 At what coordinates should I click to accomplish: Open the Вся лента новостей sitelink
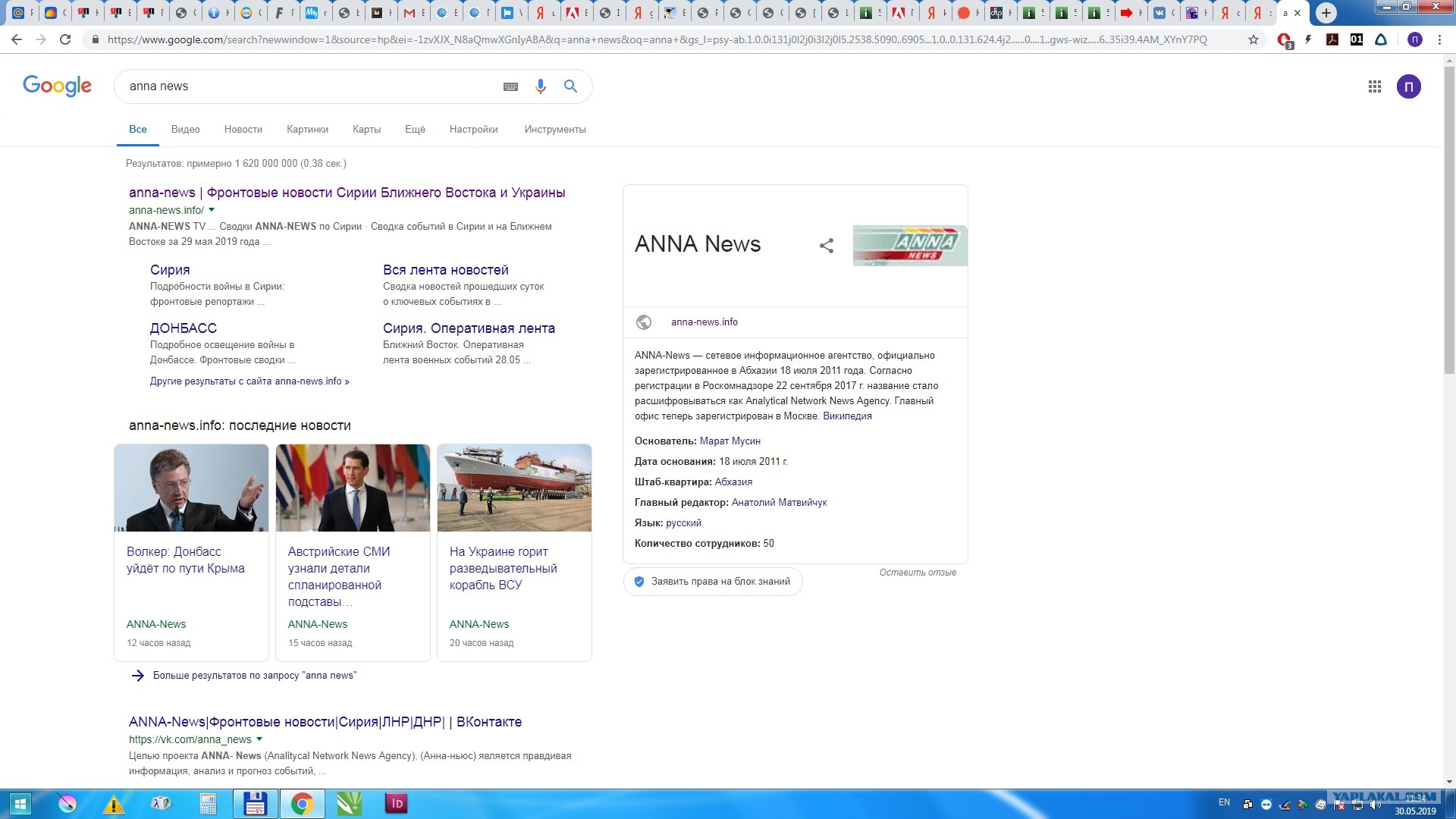(x=446, y=270)
